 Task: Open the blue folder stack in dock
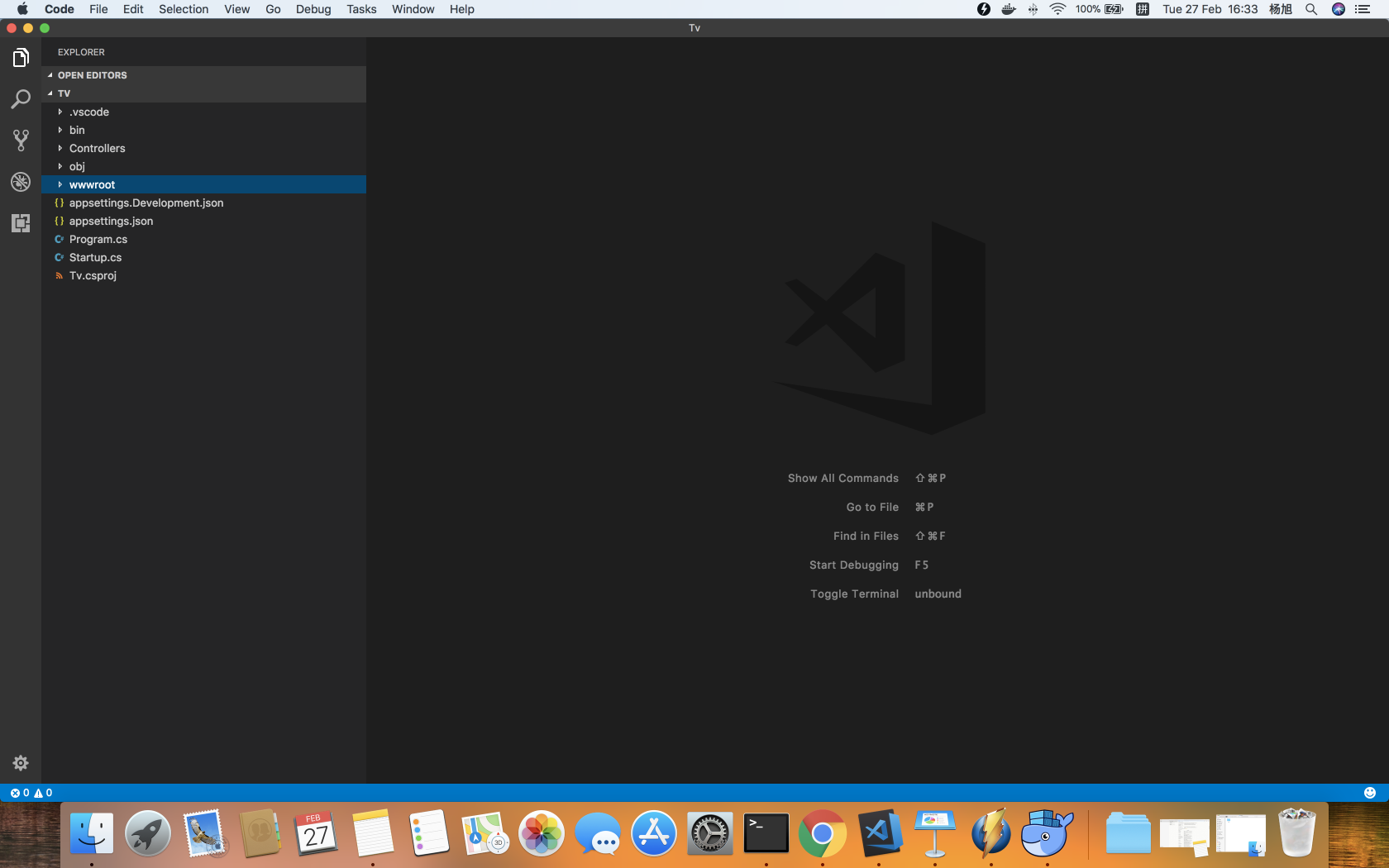(1129, 833)
